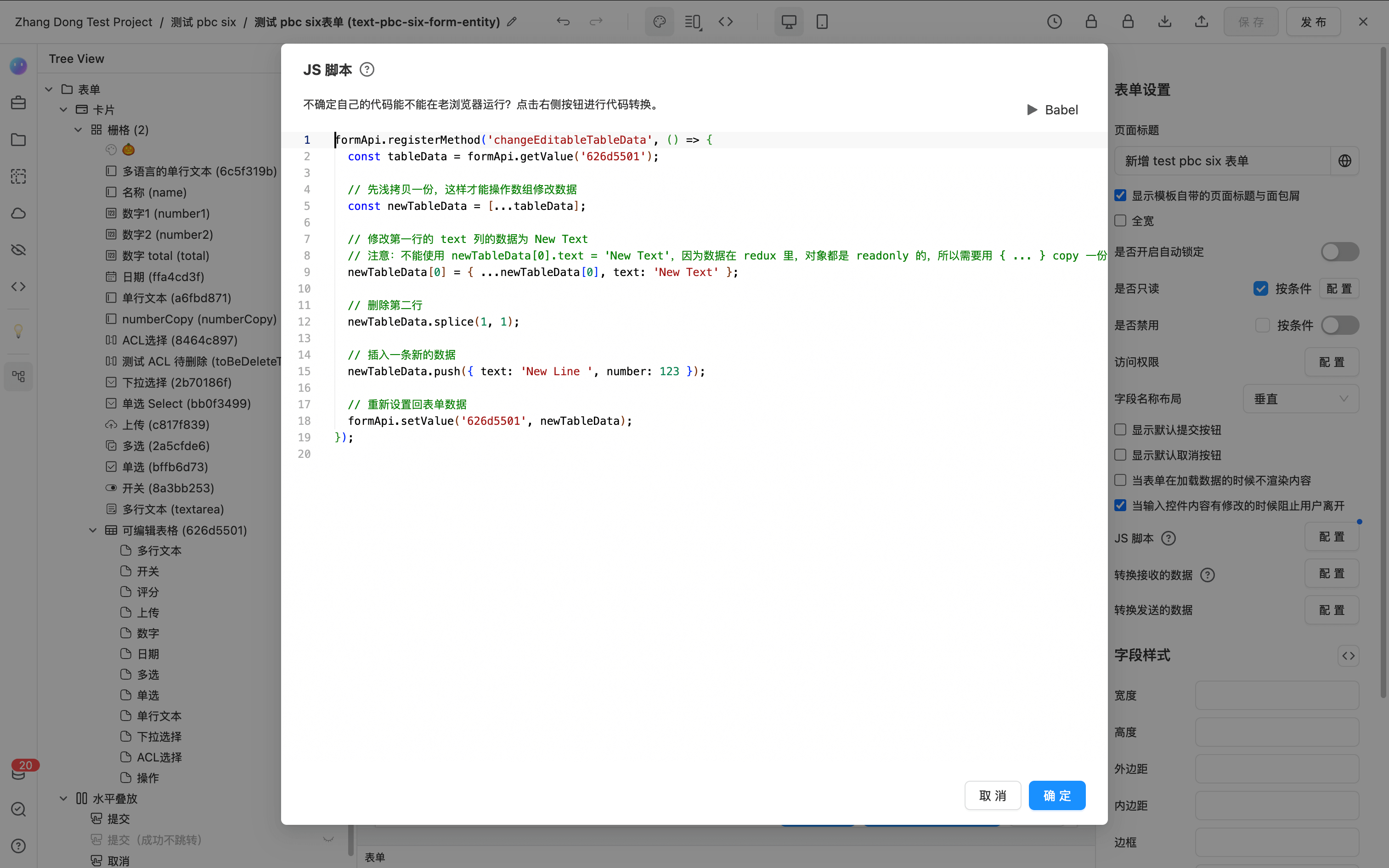This screenshot has height=868, width=1389.
Task: Uncheck read-only 按条件 checkbox
Action: click(x=1260, y=288)
